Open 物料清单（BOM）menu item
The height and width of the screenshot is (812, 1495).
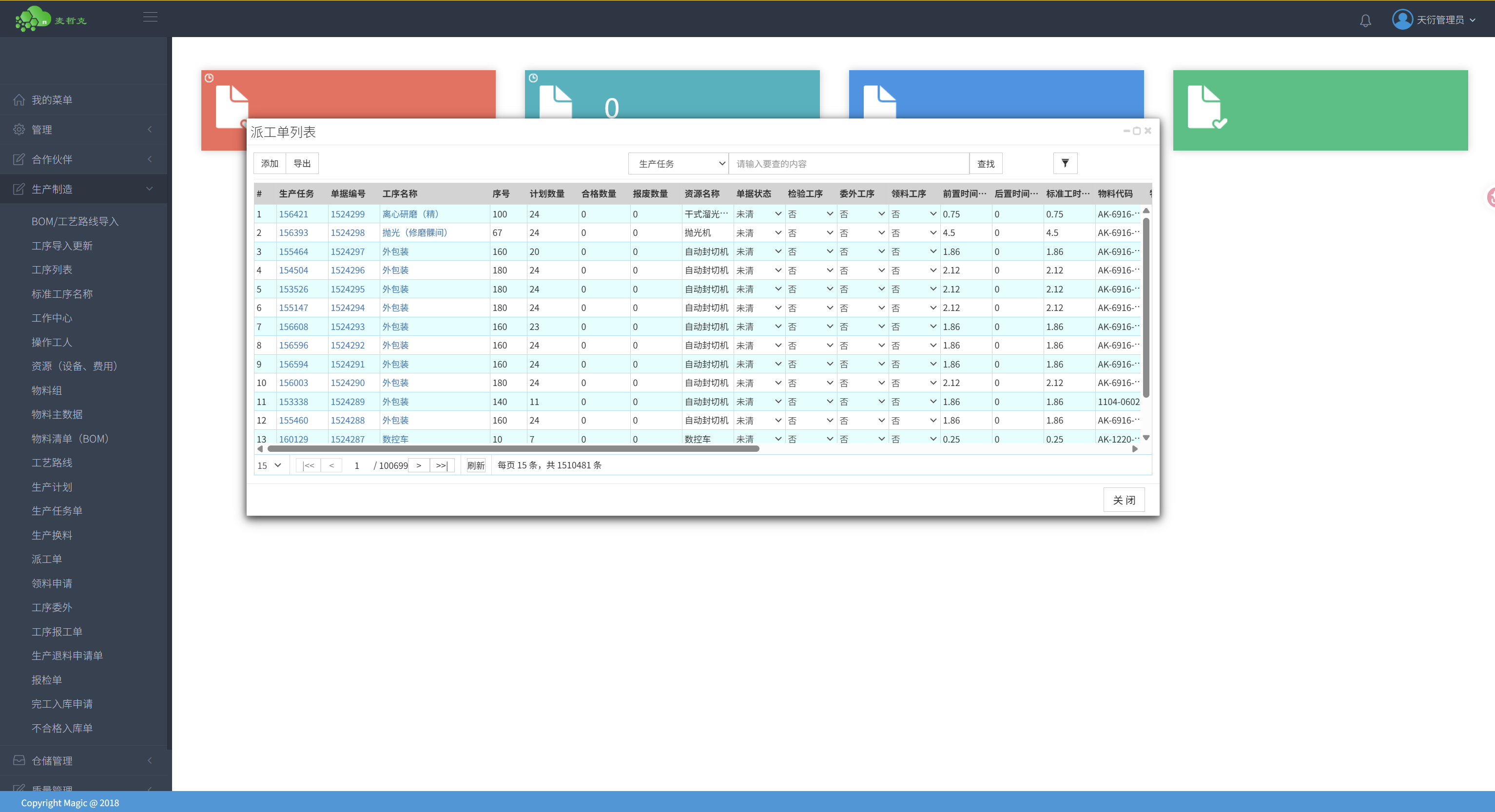pyautogui.click(x=70, y=438)
